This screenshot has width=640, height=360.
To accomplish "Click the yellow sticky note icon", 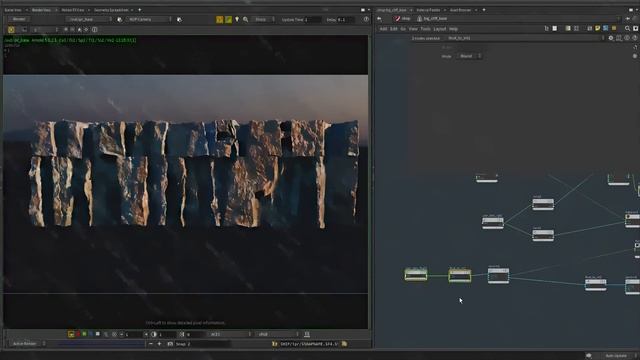I will 598,28.
